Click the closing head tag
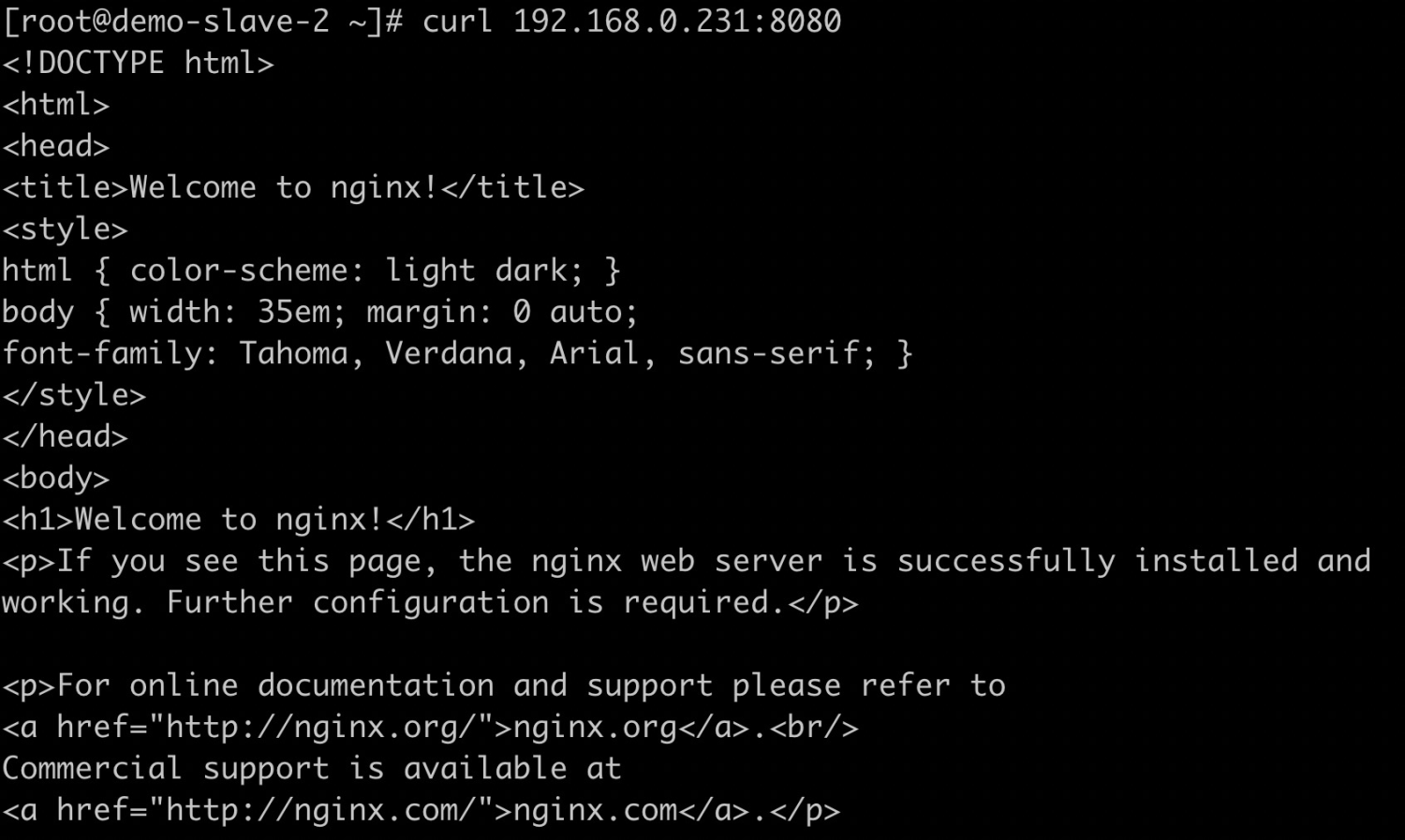This screenshot has width=1405, height=840. pyautogui.click(x=65, y=436)
